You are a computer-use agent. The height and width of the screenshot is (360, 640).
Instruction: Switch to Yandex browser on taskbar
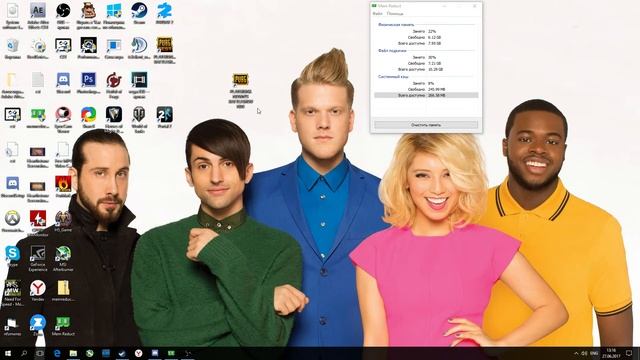[138, 353]
